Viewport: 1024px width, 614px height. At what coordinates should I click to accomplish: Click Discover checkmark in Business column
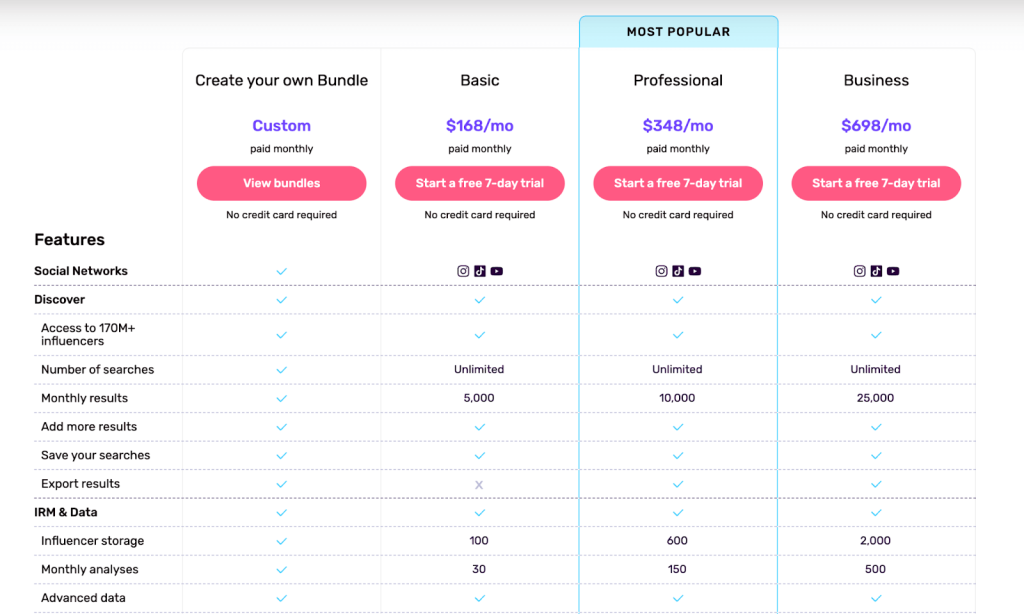[x=876, y=300]
